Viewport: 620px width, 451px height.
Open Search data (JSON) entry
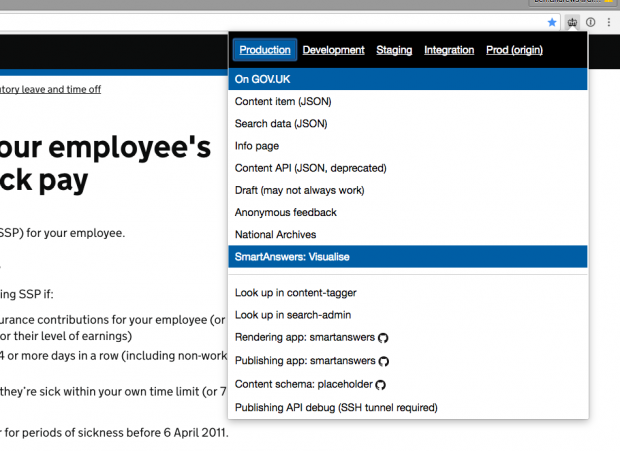(x=408, y=124)
